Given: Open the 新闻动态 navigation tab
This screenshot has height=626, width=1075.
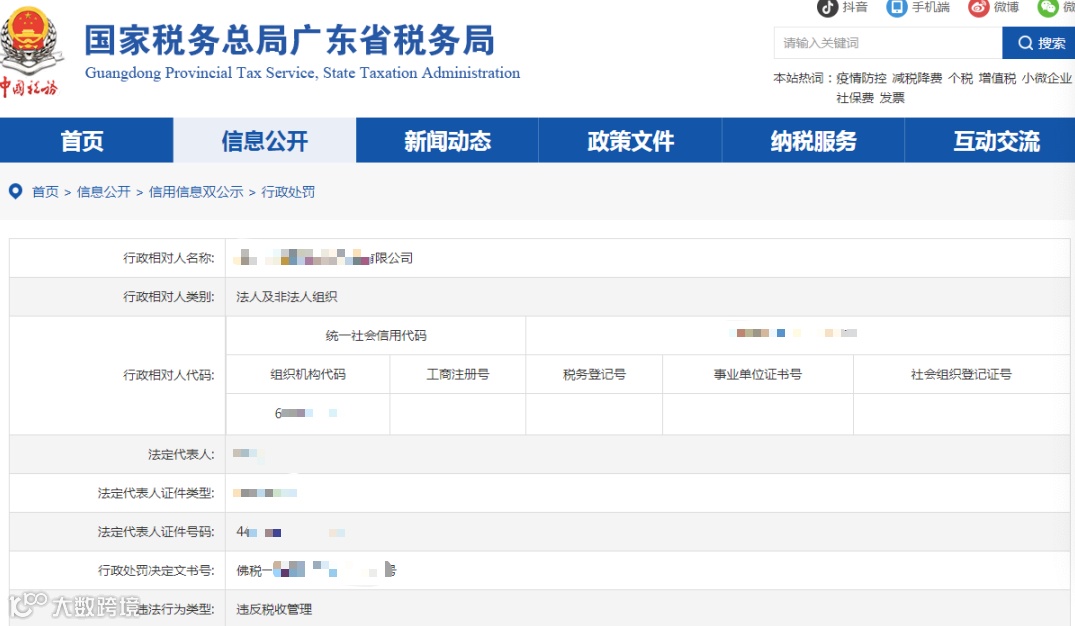Looking at the screenshot, I should (x=447, y=141).
